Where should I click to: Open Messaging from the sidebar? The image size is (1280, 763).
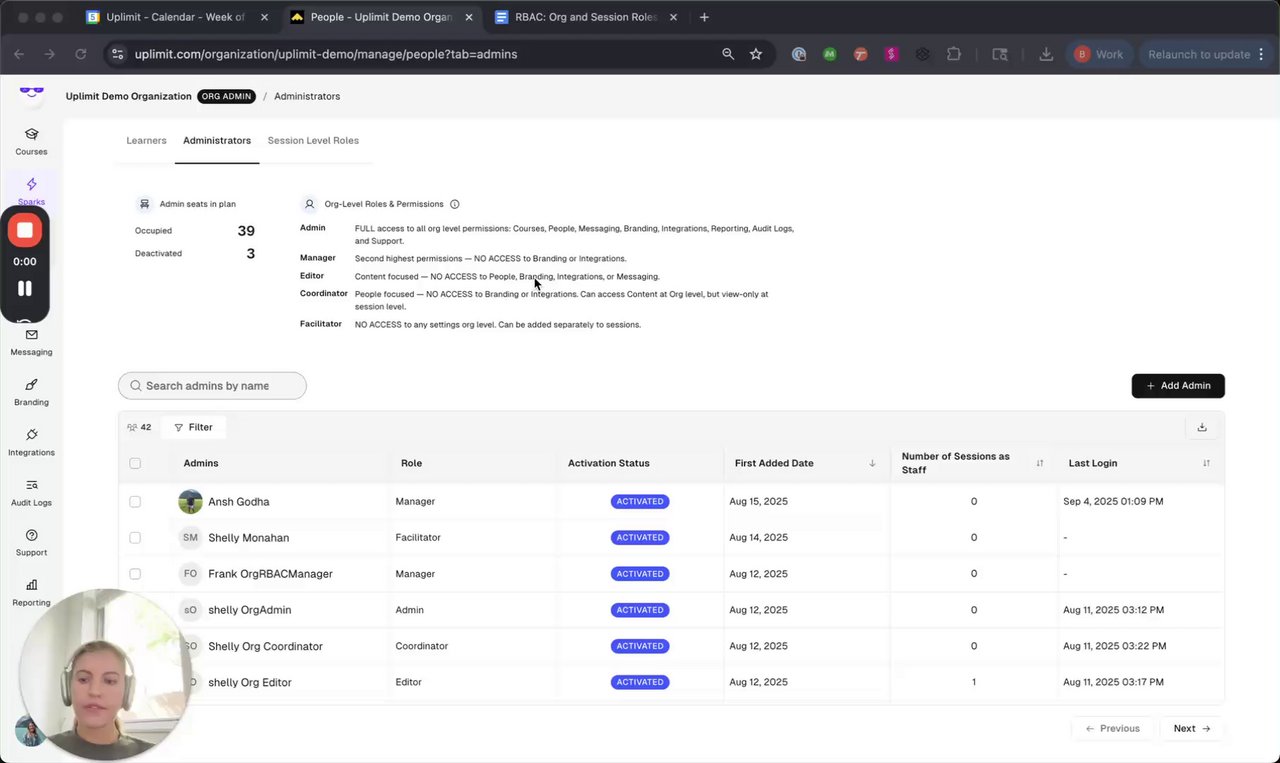coord(31,341)
